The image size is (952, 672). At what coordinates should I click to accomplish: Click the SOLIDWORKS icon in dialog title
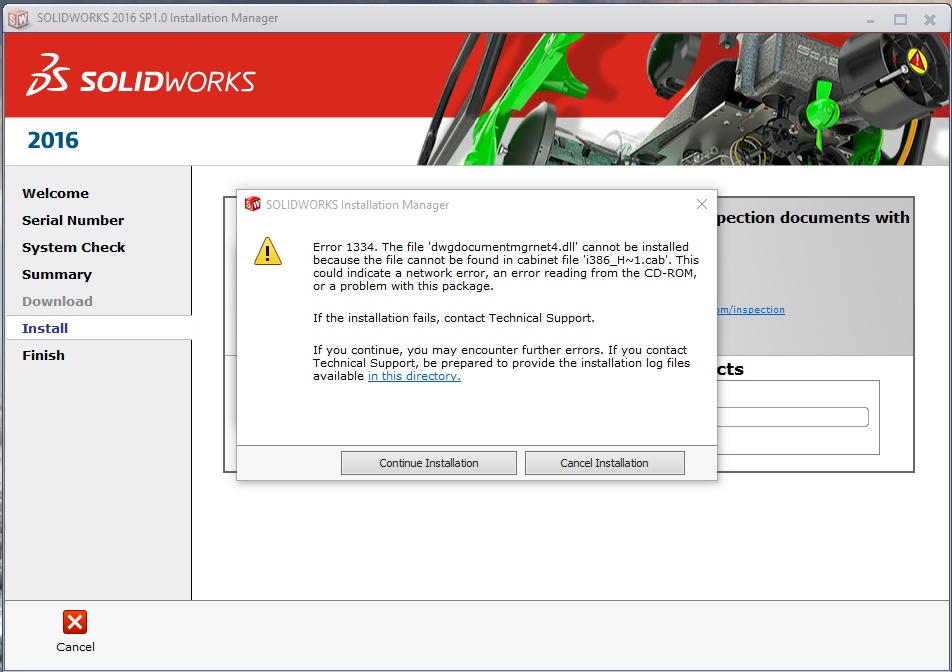point(252,205)
